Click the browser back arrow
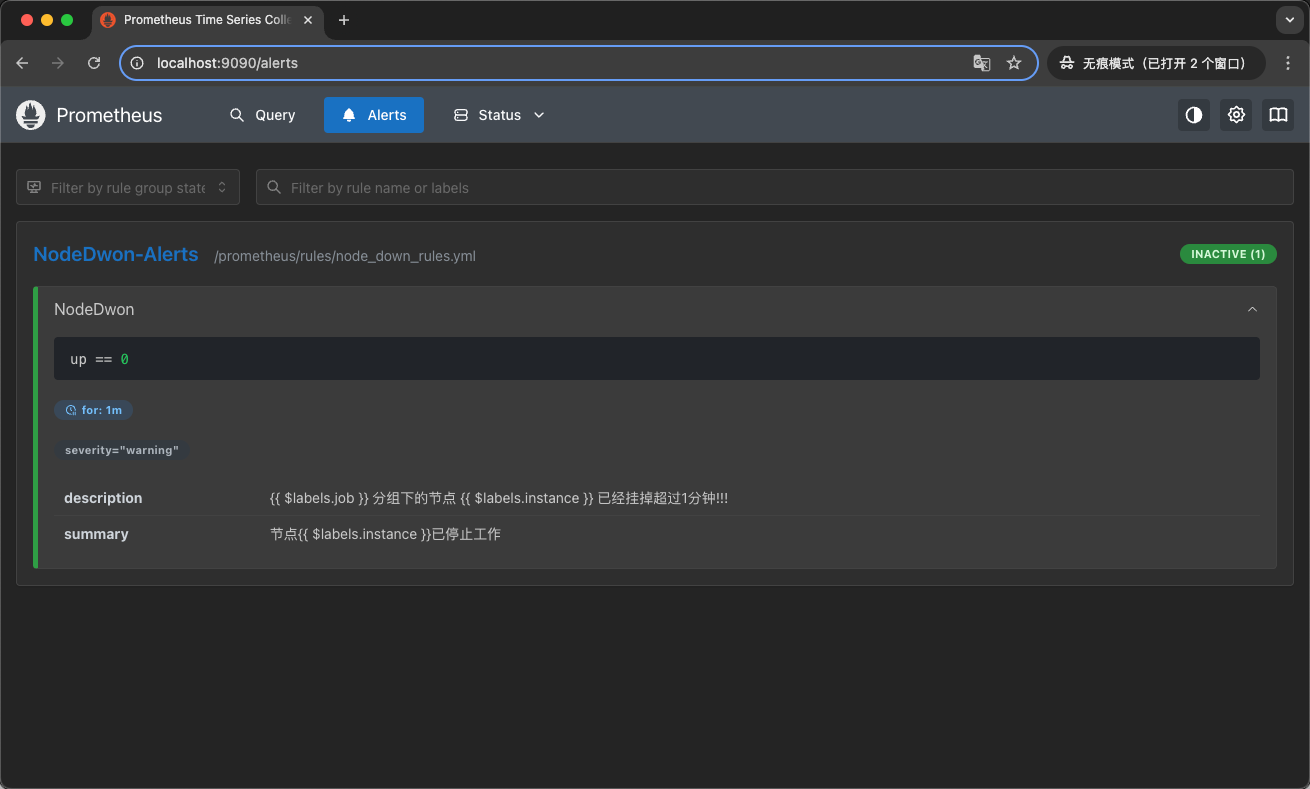This screenshot has width=1310, height=789. (x=22, y=62)
